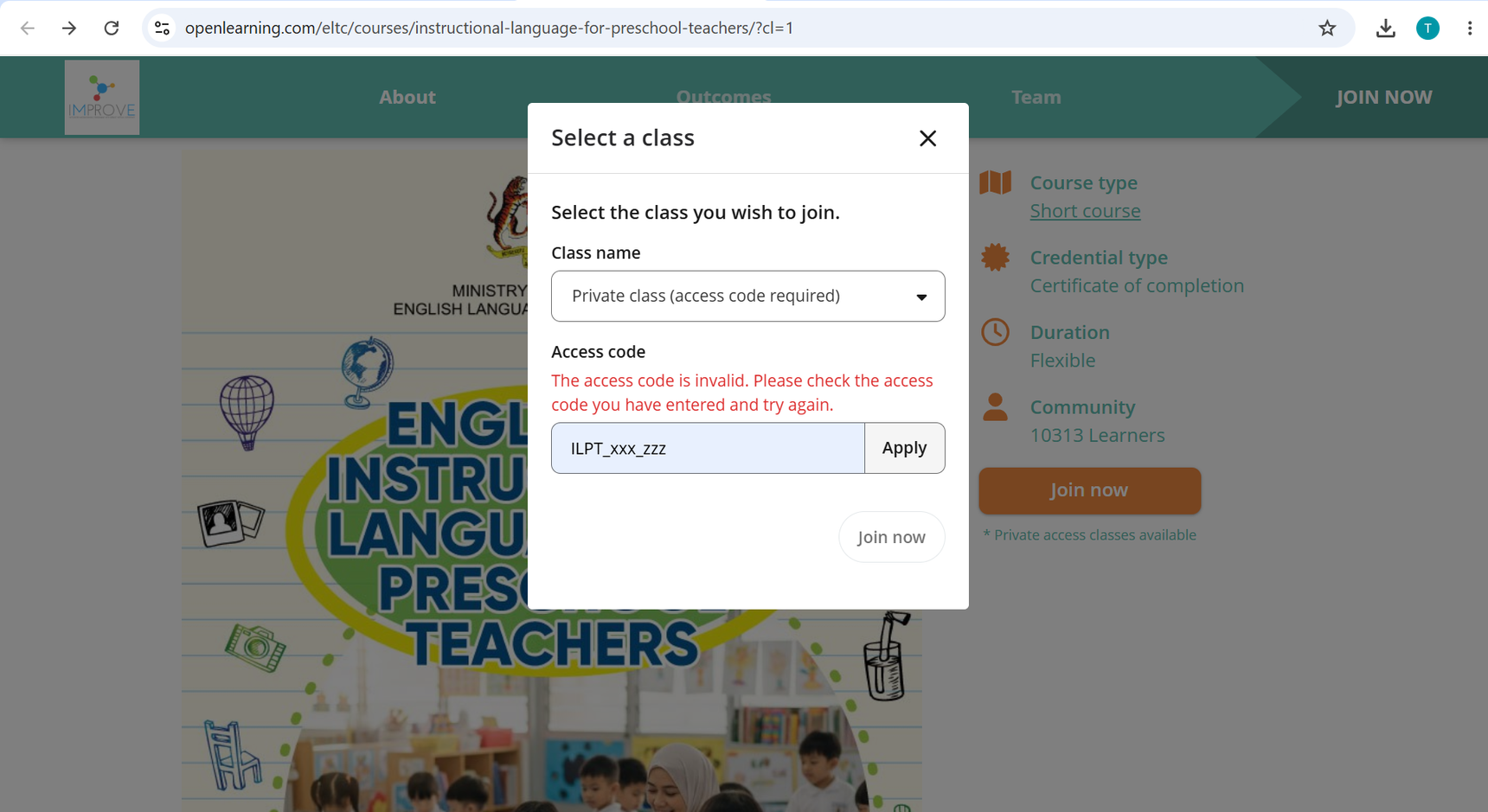Apply the access code
The width and height of the screenshot is (1488, 812).
coord(904,448)
